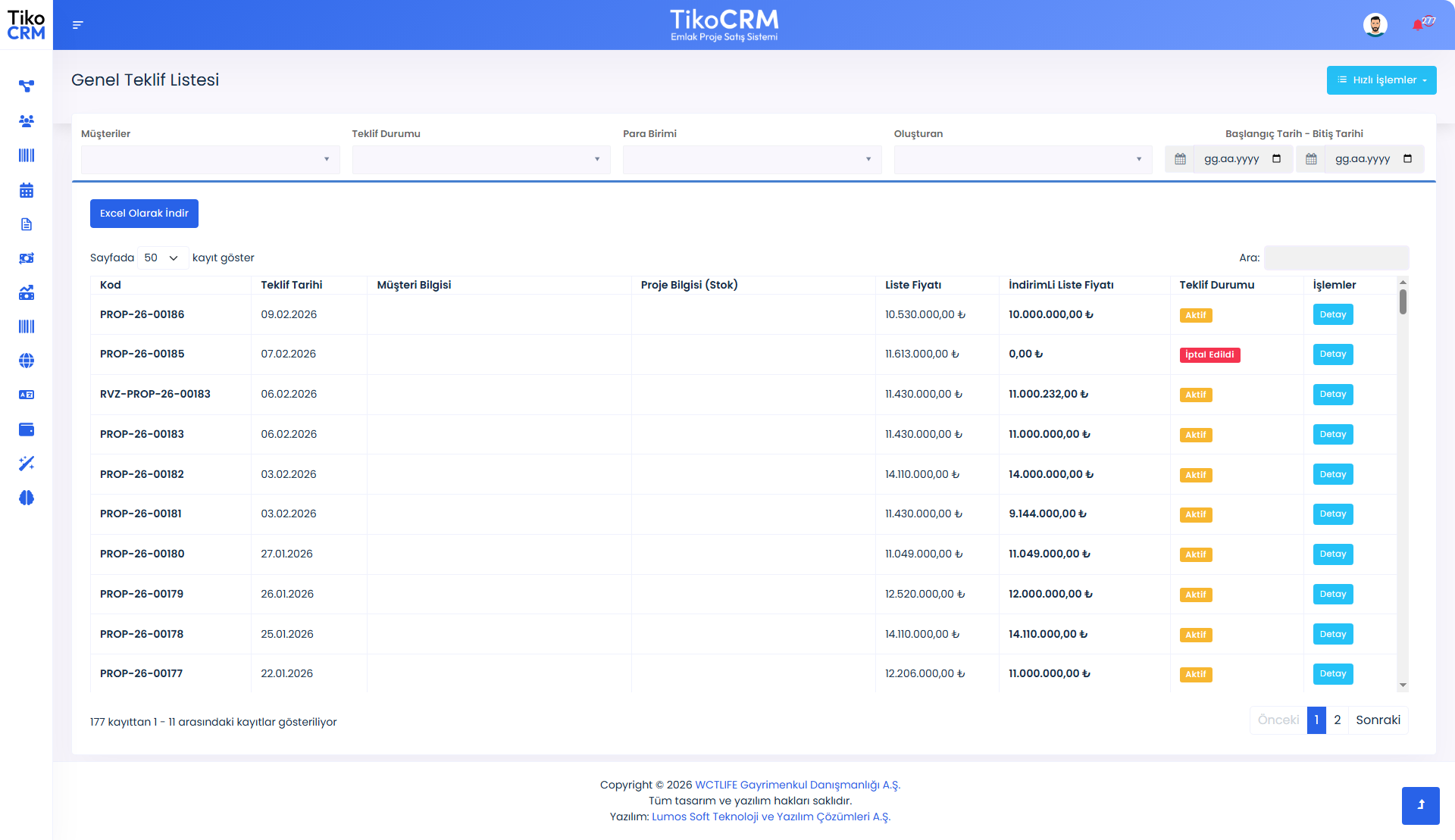The width and height of the screenshot is (1455, 840).
Task: Expand the Teklif Durumu dropdown
Action: [x=480, y=159]
